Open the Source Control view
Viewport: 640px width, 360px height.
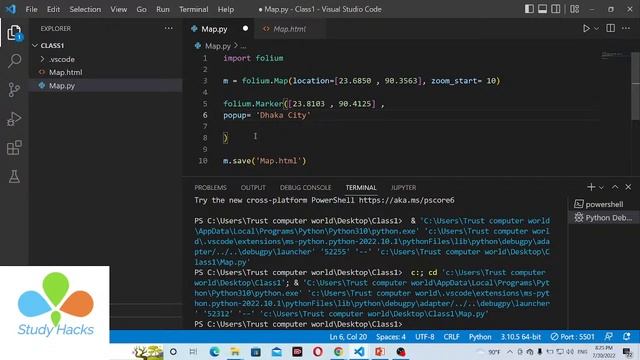14,90
